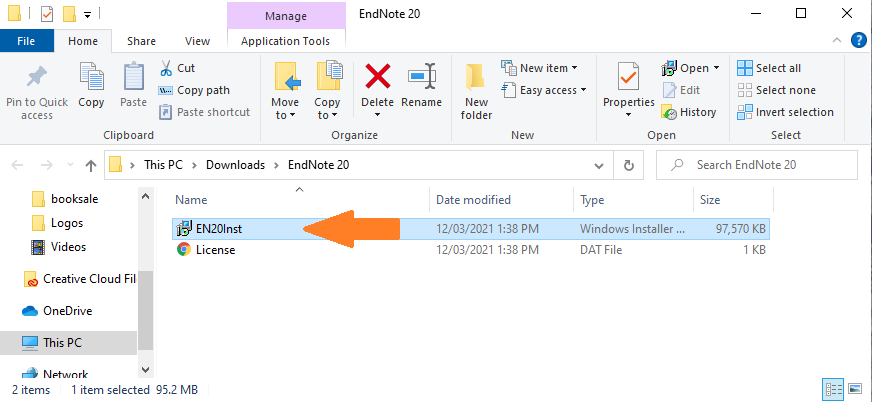Refresh the folder view
This screenshot has width=872, height=402.
[x=629, y=165]
